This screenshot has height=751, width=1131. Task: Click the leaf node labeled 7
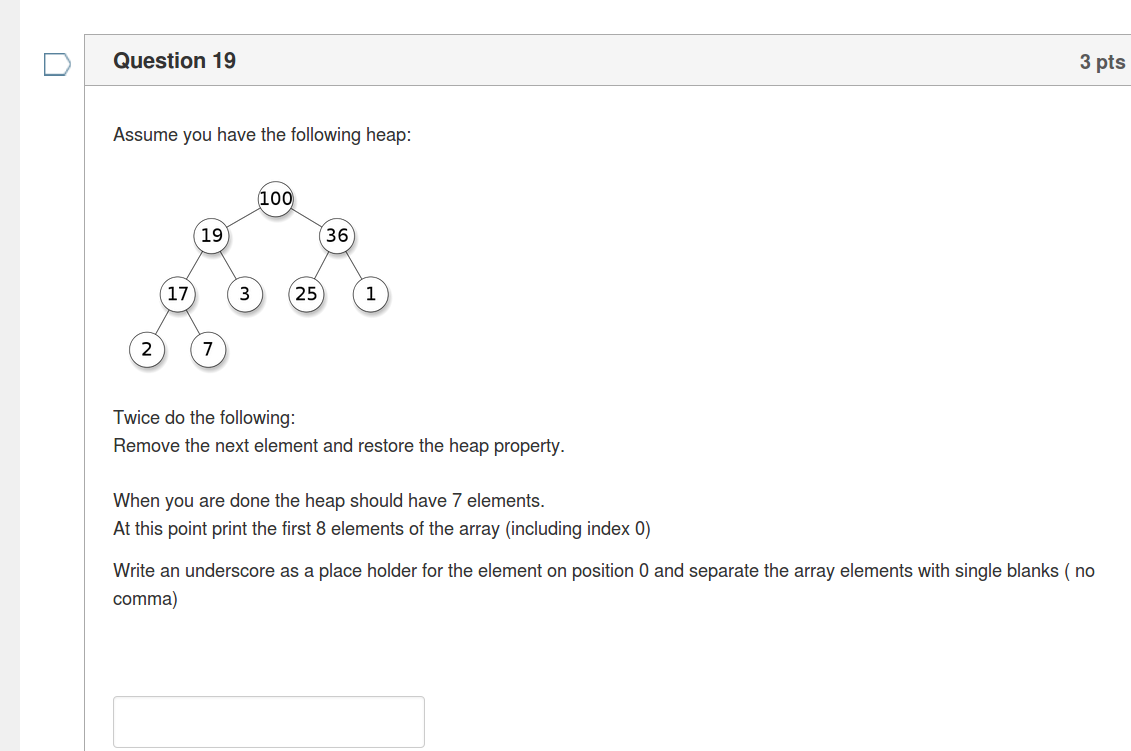[x=208, y=349]
